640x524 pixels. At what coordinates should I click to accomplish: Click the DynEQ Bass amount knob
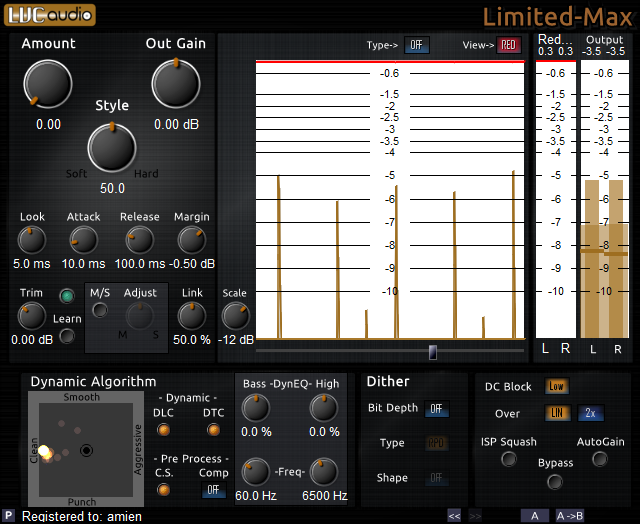256,408
